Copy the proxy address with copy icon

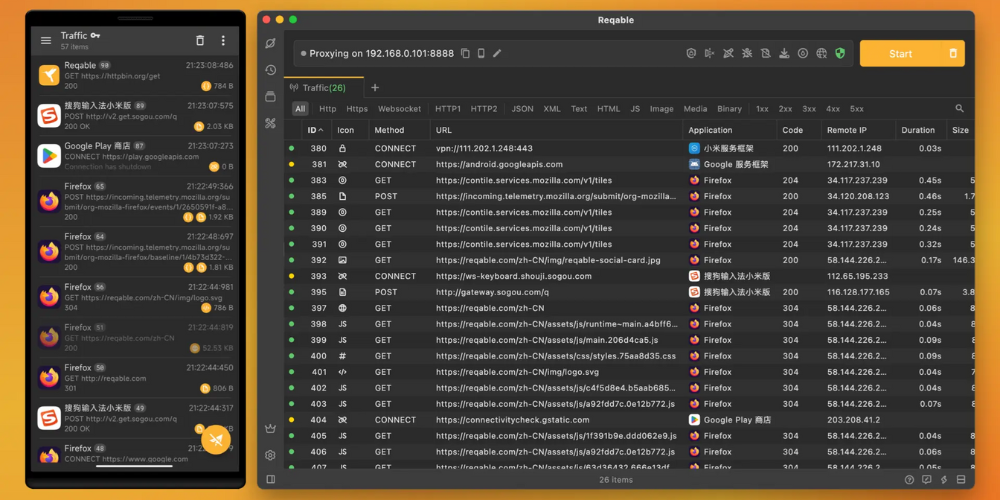(x=465, y=53)
